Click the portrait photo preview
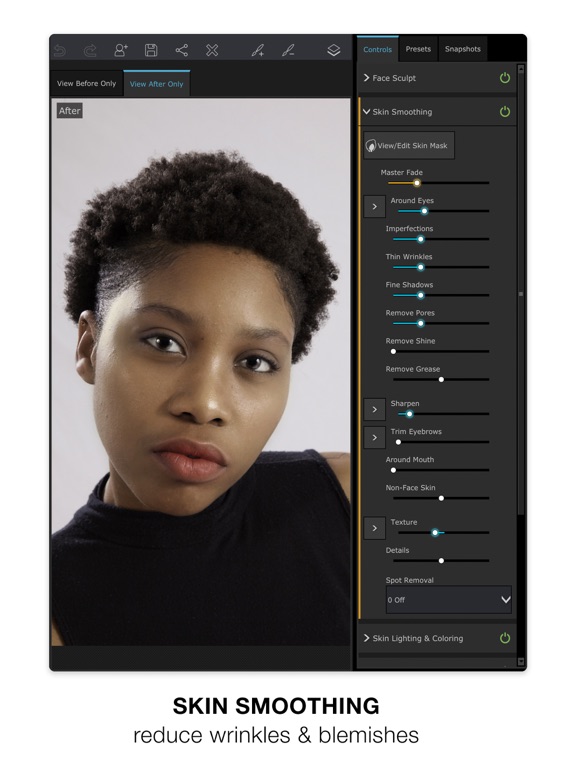Image resolution: width=576 pixels, height=768 pixels. point(201,372)
